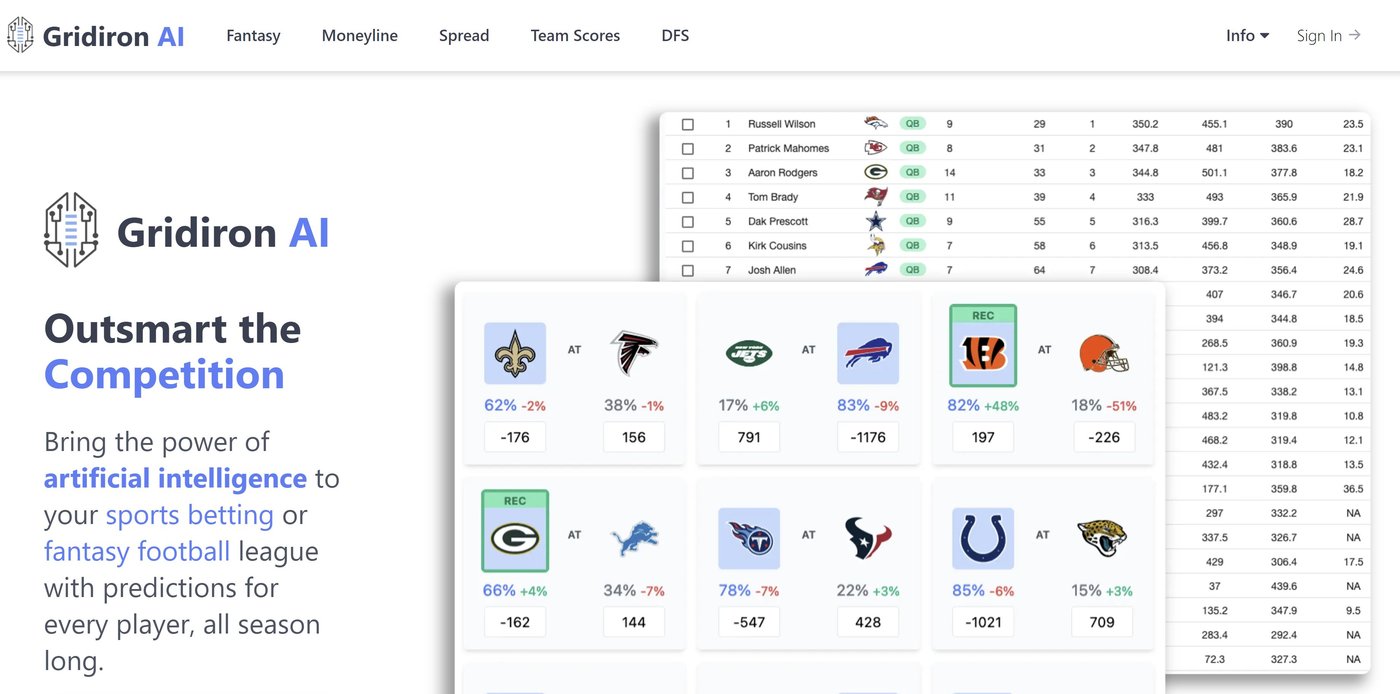
Task: Select the Falcons team logo
Action: coord(634,353)
